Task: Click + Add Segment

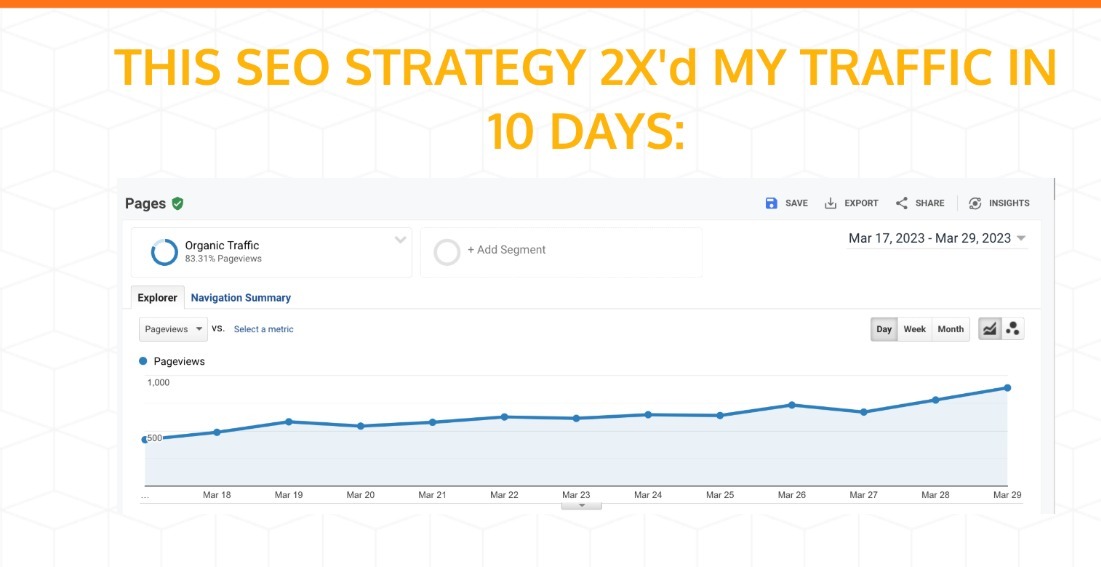Action: [x=506, y=249]
